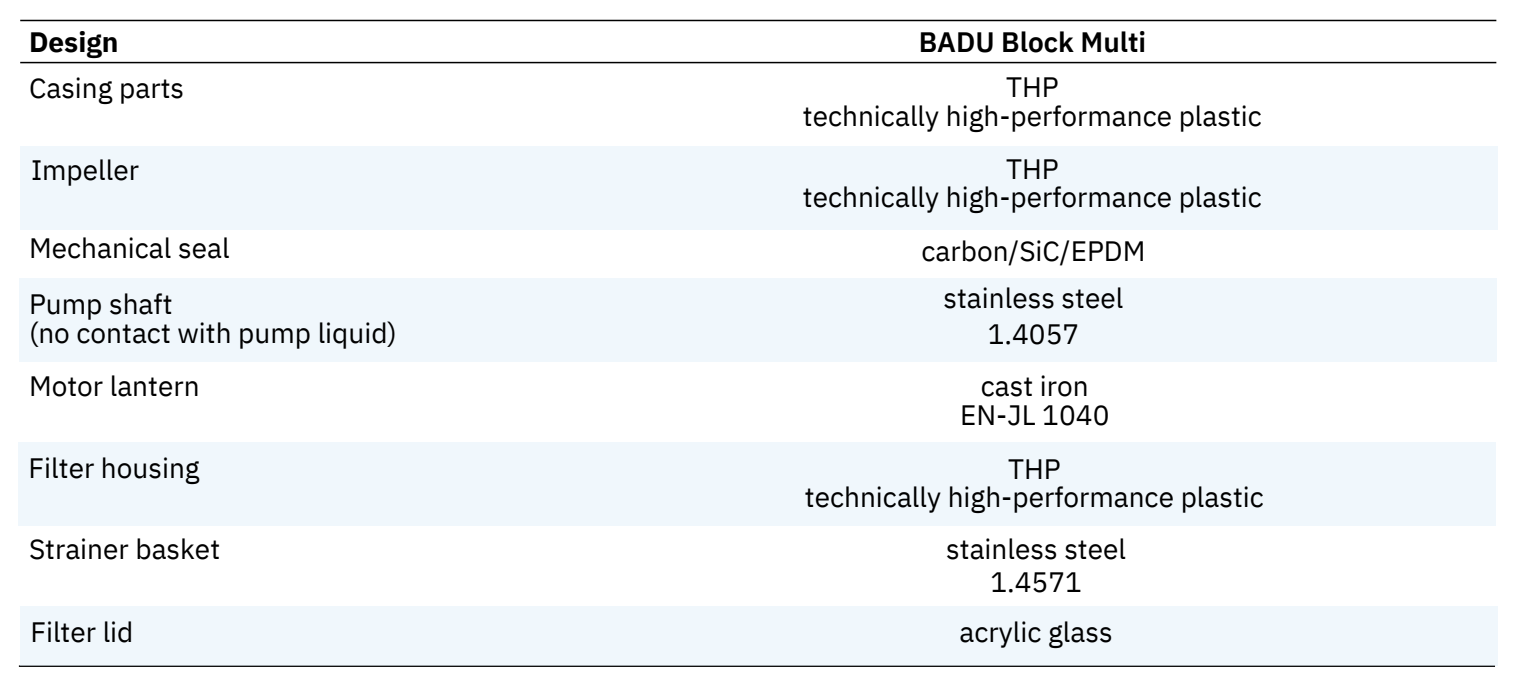Click the "1.4571" steel grade number
Image resolution: width=1519 pixels, height=688 pixels.
click(x=1032, y=576)
